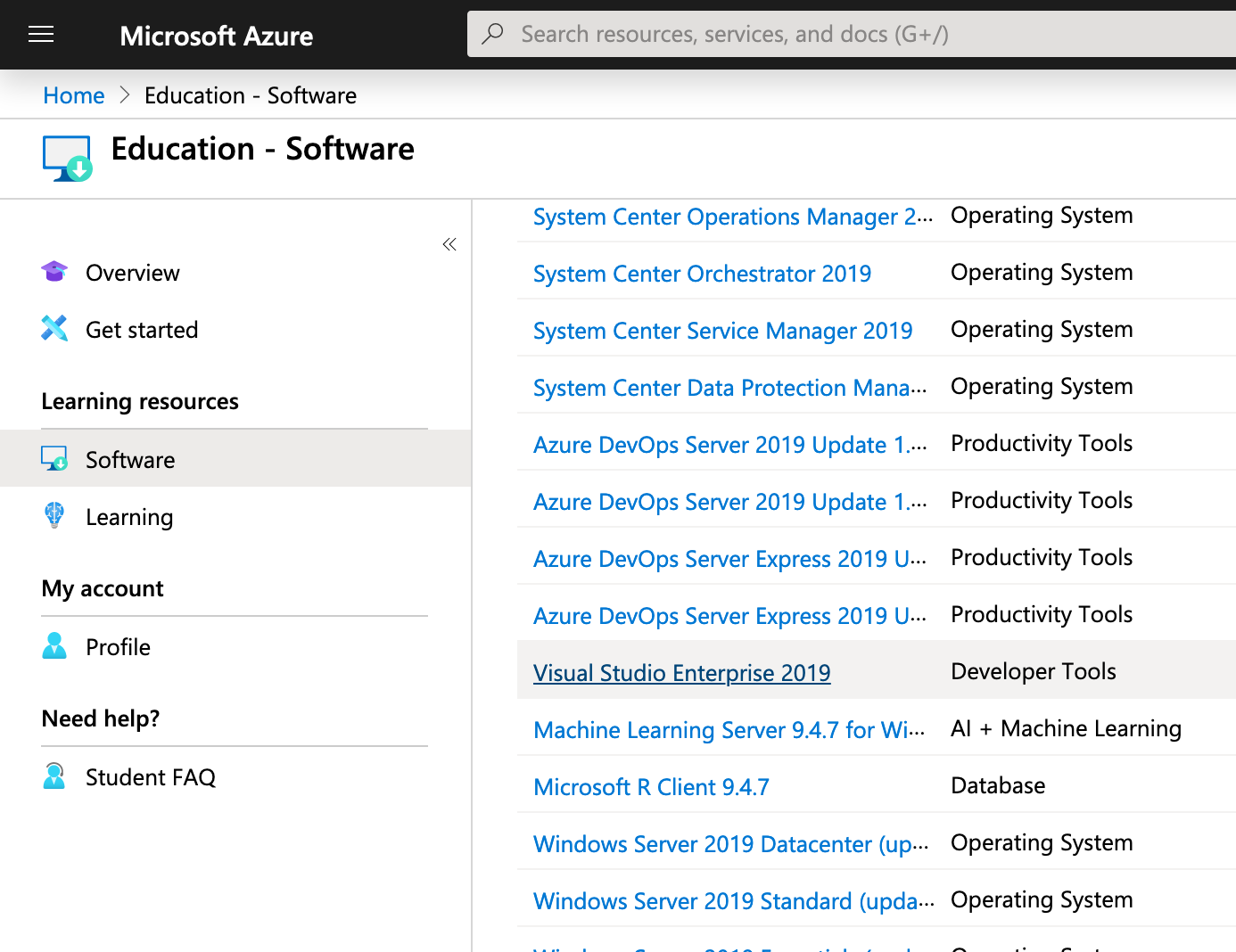The image size is (1236, 952).
Task: Click Microsoft Azure portal title
Action: pyautogui.click(x=217, y=36)
